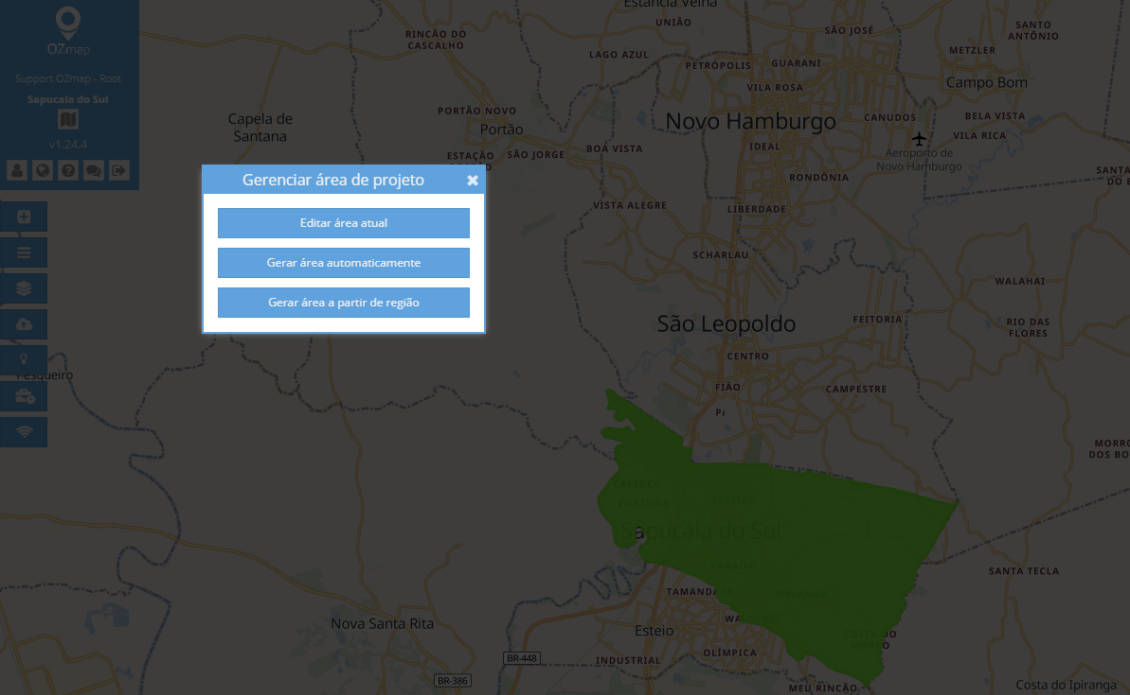Open the chat bubbles icon
This screenshot has width=1130, height=695.
coord(93,170)
